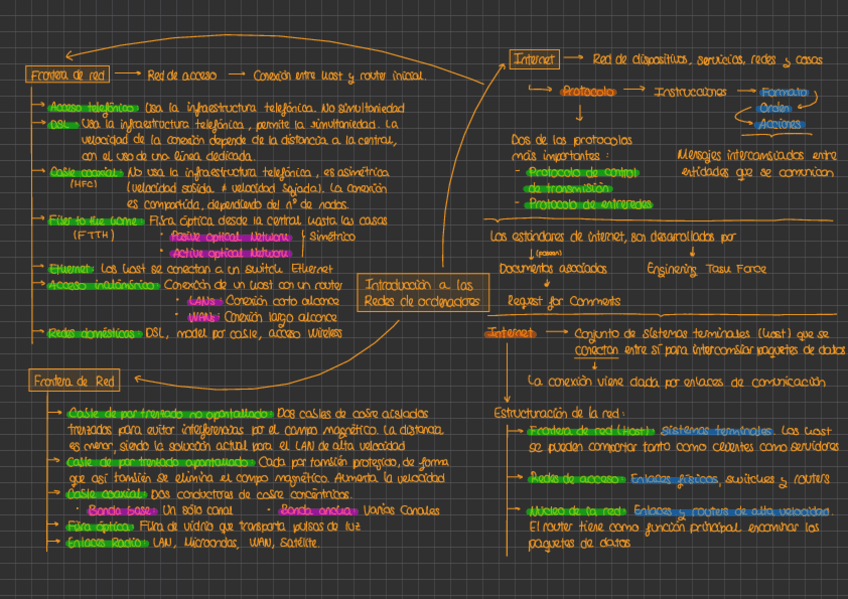Select the bottom-left boxed 'Frontera de Red' heading
This screenshot has height=599, width=848.
74,381
